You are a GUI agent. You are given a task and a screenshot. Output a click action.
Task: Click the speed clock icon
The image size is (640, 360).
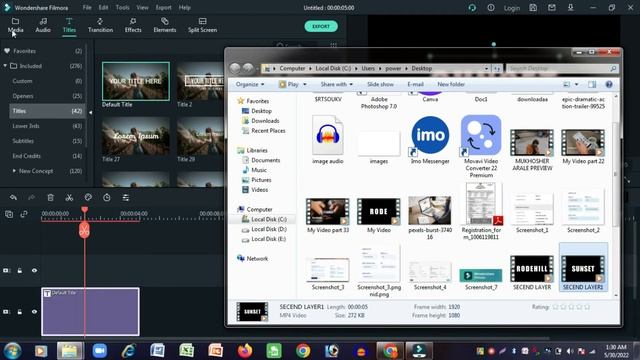point(107,198)
